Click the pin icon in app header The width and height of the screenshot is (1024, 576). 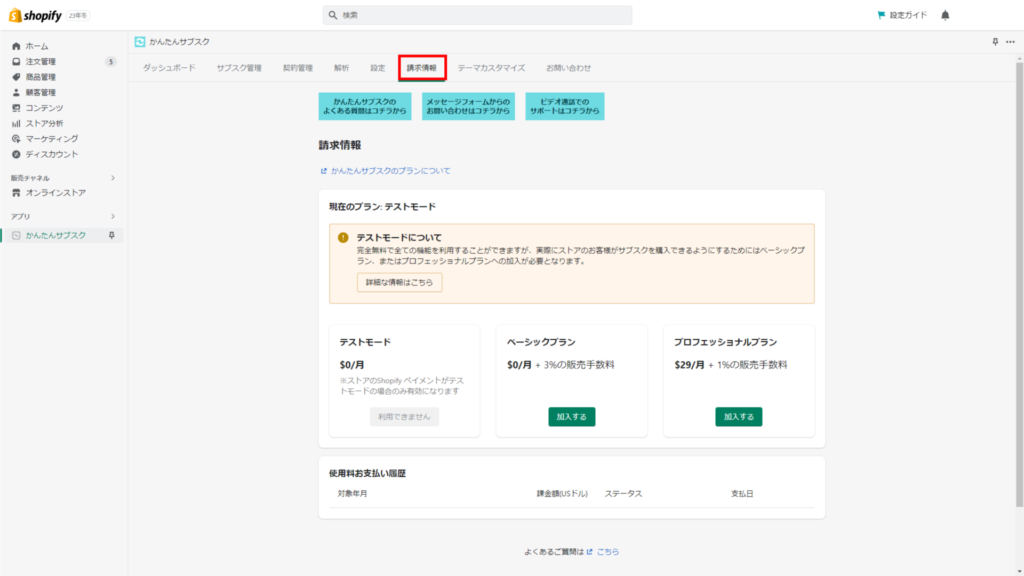point(995,42)
